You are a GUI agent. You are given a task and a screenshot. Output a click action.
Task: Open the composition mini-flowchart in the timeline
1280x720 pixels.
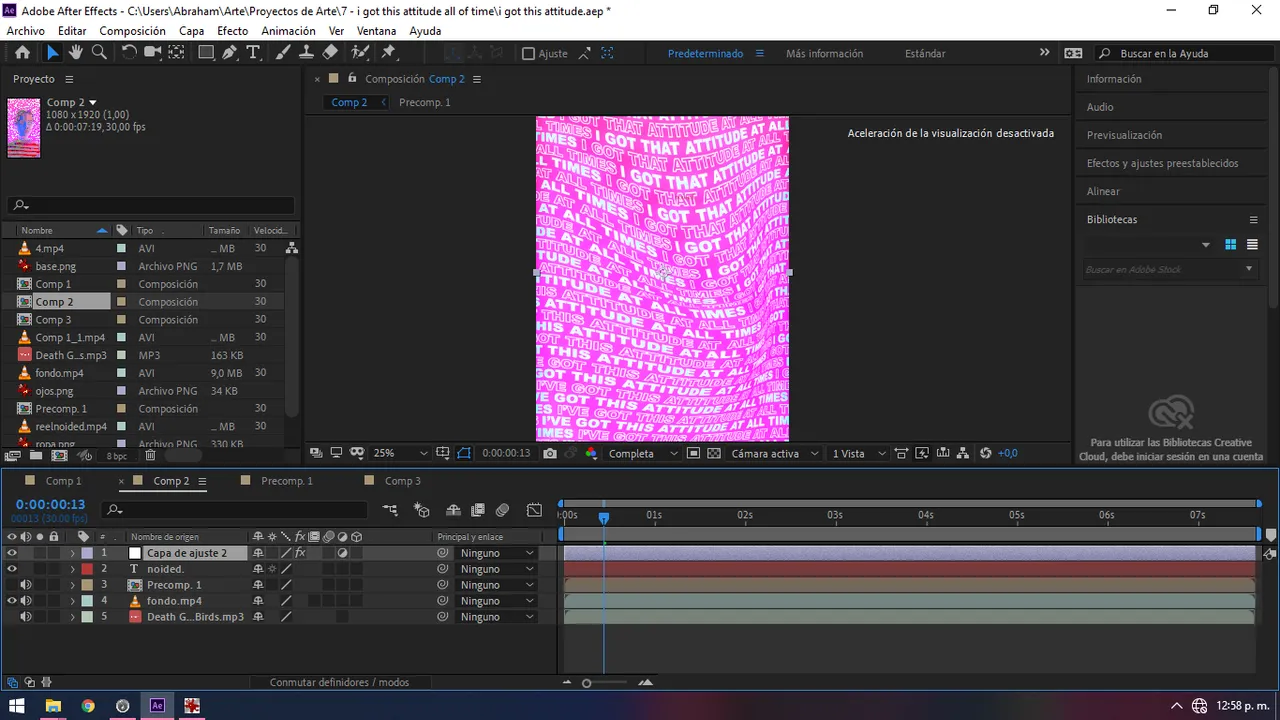391,510
